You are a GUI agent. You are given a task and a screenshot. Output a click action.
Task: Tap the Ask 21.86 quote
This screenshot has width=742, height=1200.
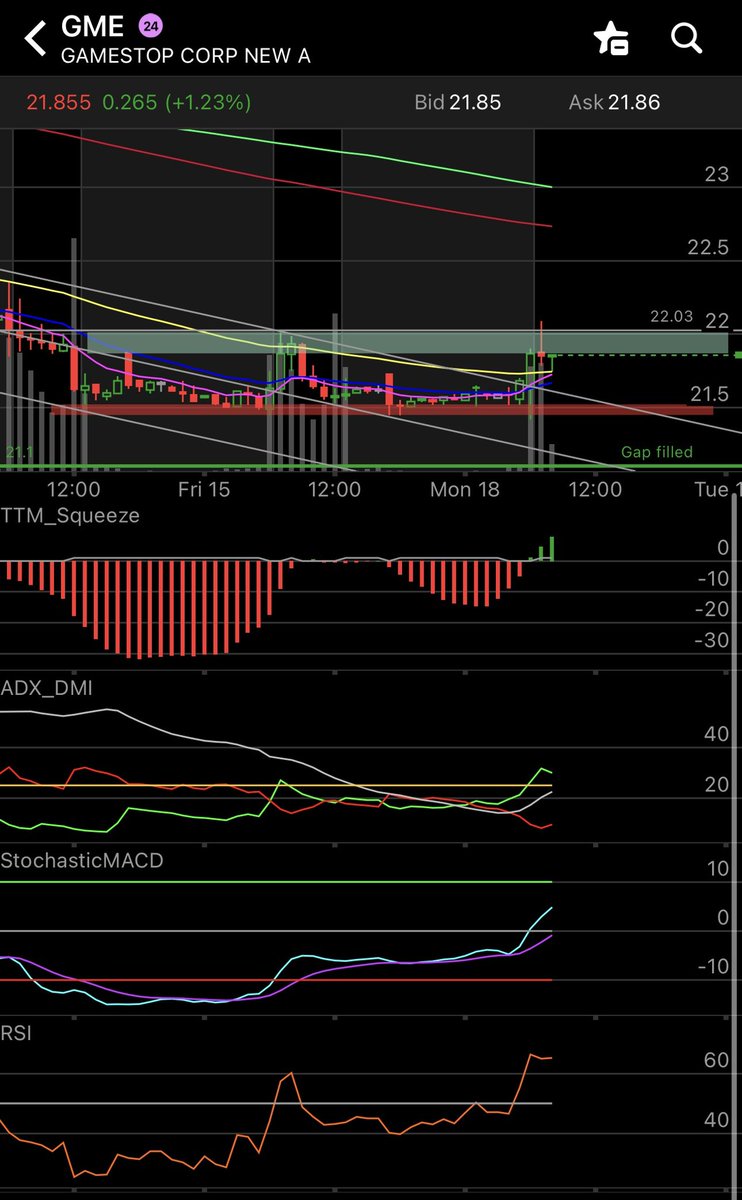[614, 102]
